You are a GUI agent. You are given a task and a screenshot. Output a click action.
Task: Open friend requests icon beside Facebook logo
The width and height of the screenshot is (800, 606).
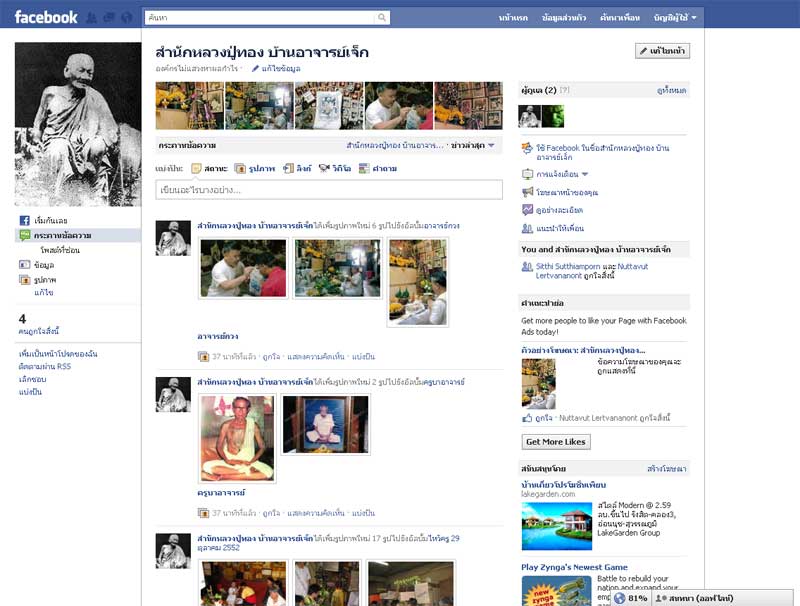click(x=93, y=18)
